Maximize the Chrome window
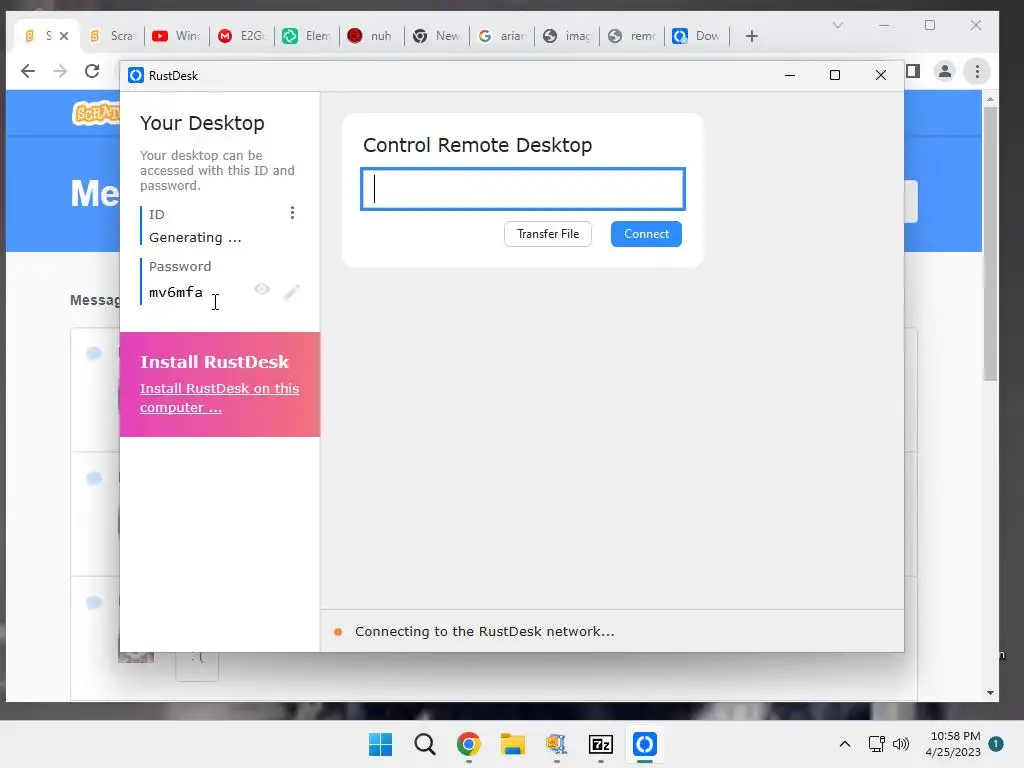Image resolution: width=1024 pixels, height=768 pixels. point(930,25)
